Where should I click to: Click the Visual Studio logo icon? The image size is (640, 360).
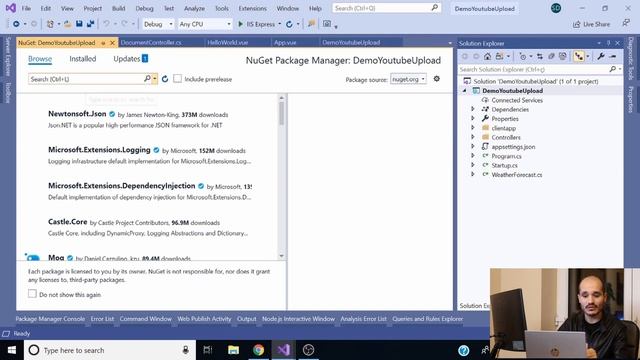(x=11, y=8)
